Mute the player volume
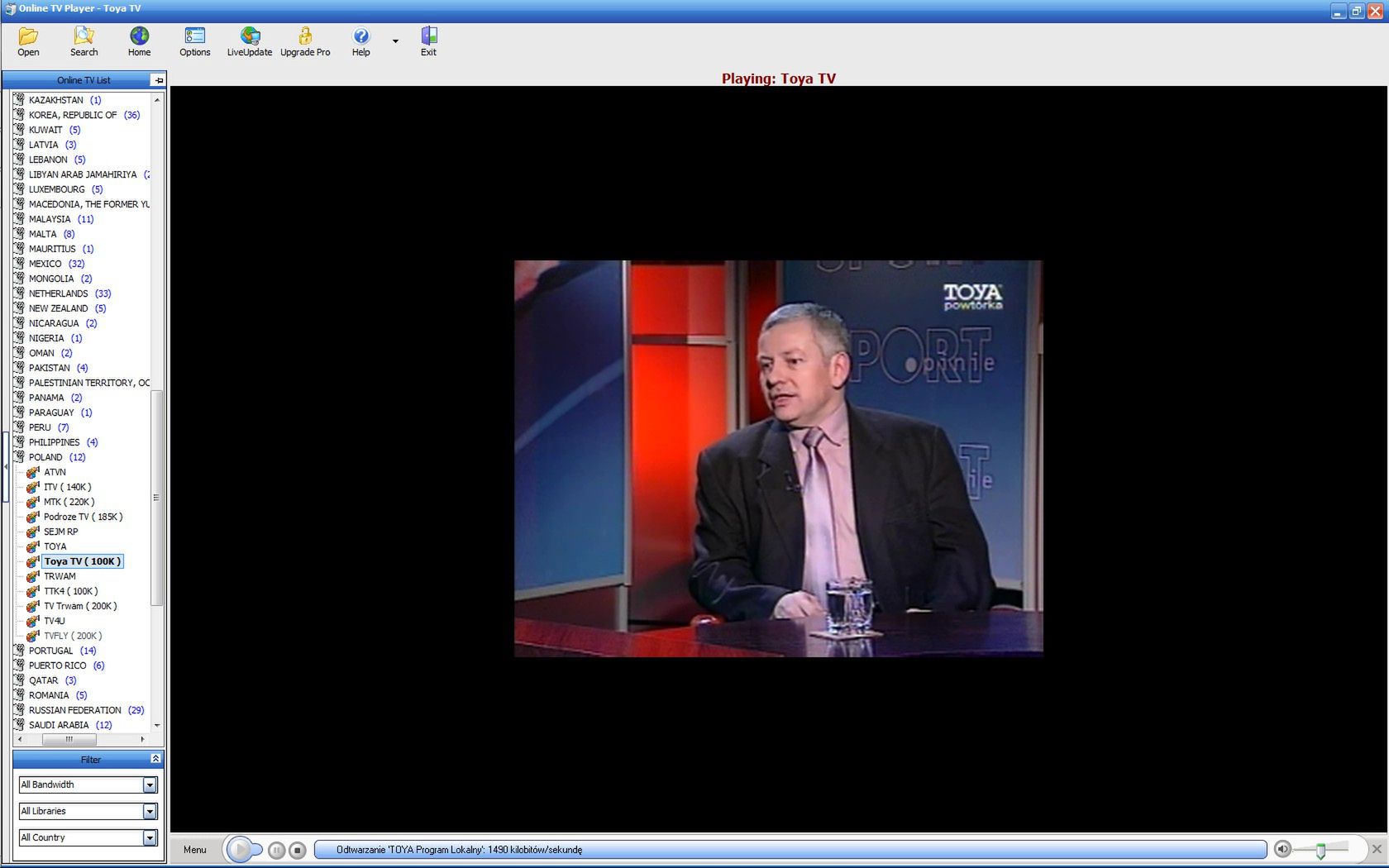The width and height of the screenshot is (1389, 868). tap(1282, 849)
